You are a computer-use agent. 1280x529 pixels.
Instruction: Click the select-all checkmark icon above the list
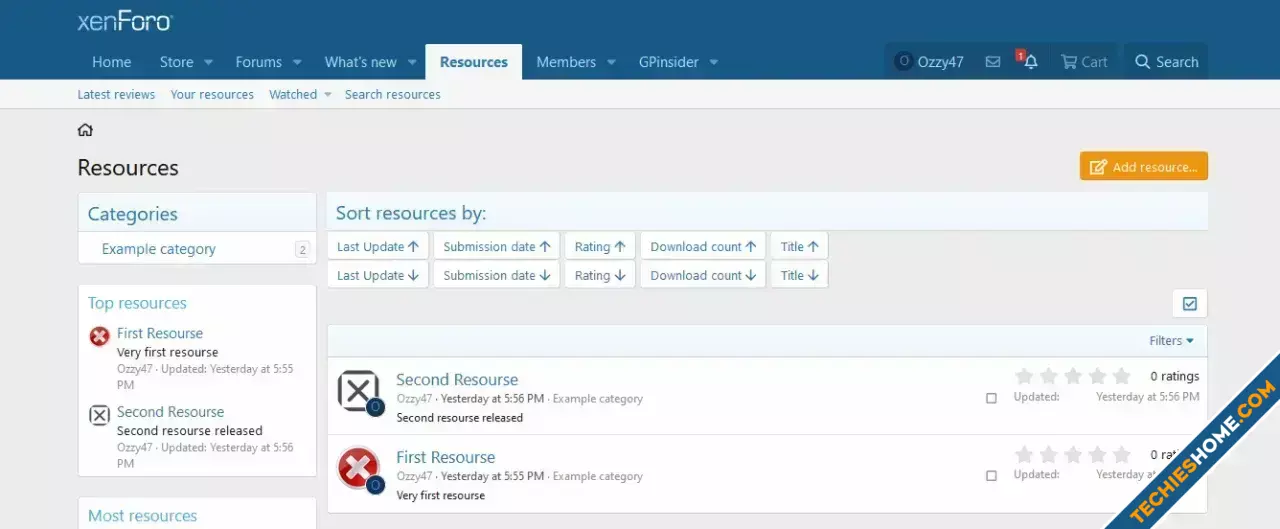(1190, 303)
